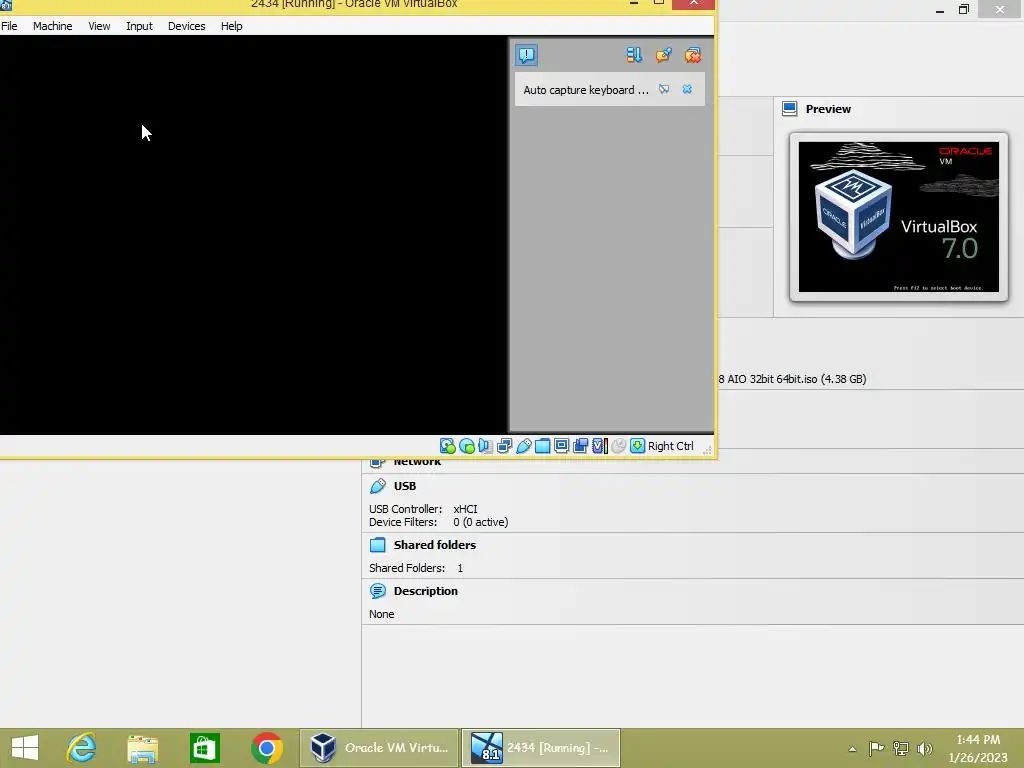Click the delete all notifications icon
This screenshot has height=768, width=1024.
tap(693, 55)
